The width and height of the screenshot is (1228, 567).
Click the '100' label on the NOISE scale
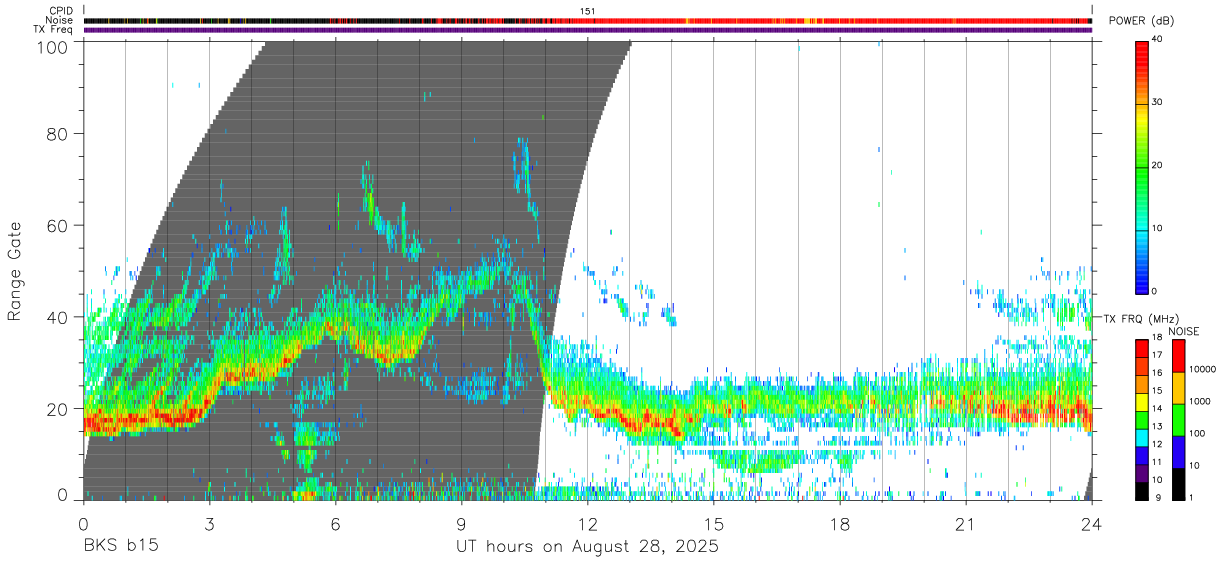[1197, 433]
